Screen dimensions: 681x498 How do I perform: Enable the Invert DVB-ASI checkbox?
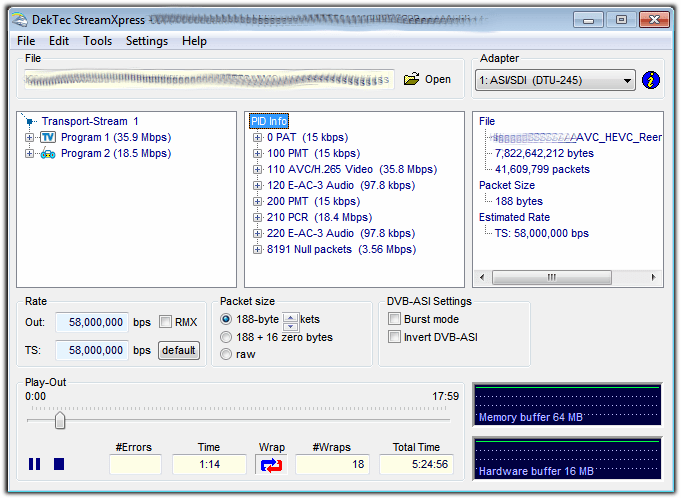(x=394, y=337)
